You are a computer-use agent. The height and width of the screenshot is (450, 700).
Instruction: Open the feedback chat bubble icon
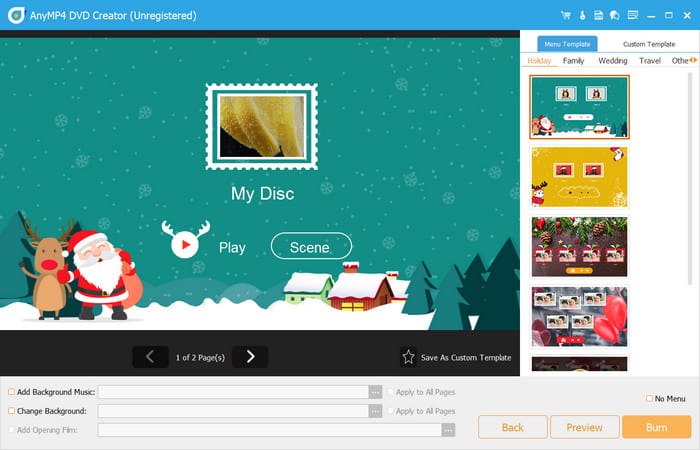[615, 16]
